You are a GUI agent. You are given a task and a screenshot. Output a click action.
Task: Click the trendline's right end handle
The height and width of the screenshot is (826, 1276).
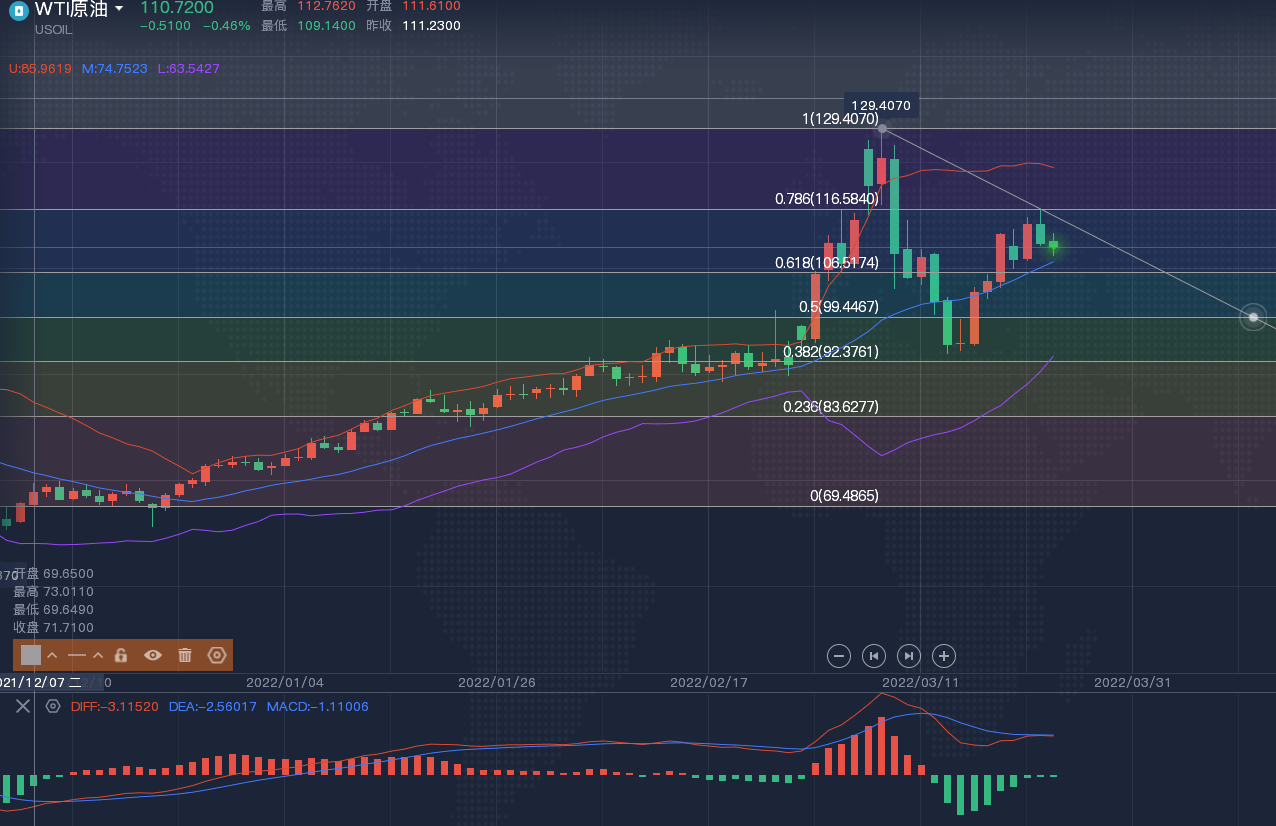pos(1253,317)
